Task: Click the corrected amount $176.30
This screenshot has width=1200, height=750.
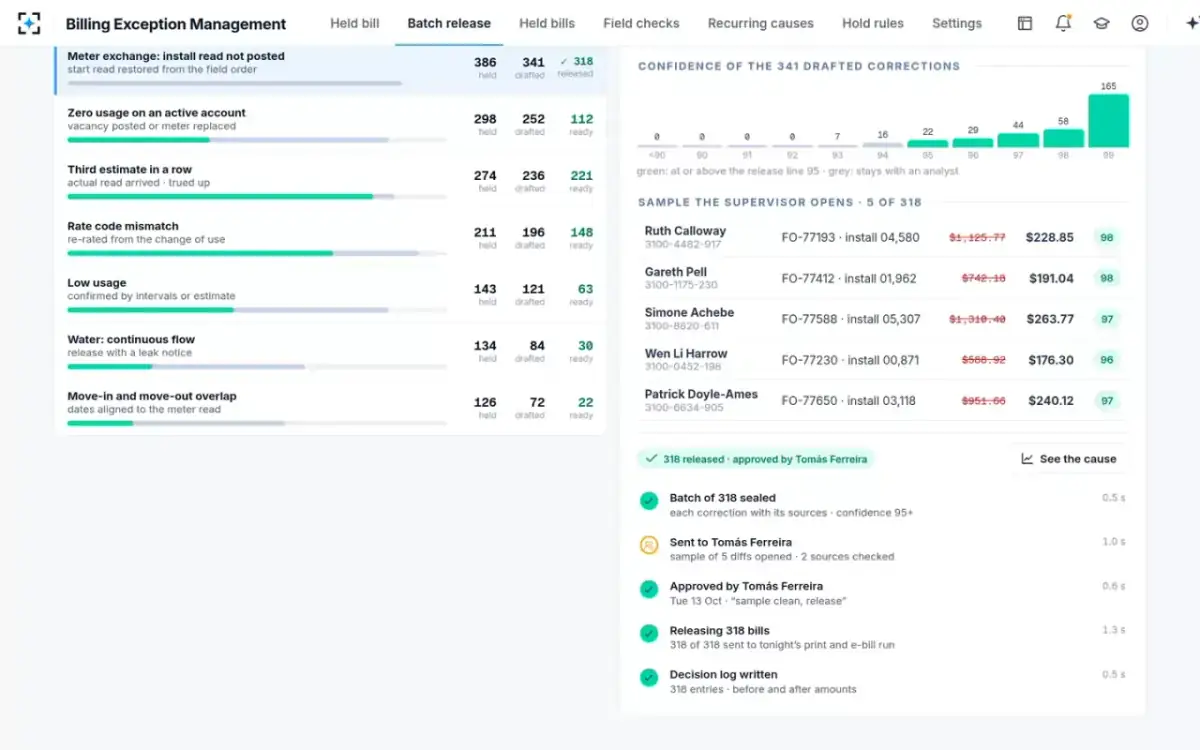Action: 1051,360
